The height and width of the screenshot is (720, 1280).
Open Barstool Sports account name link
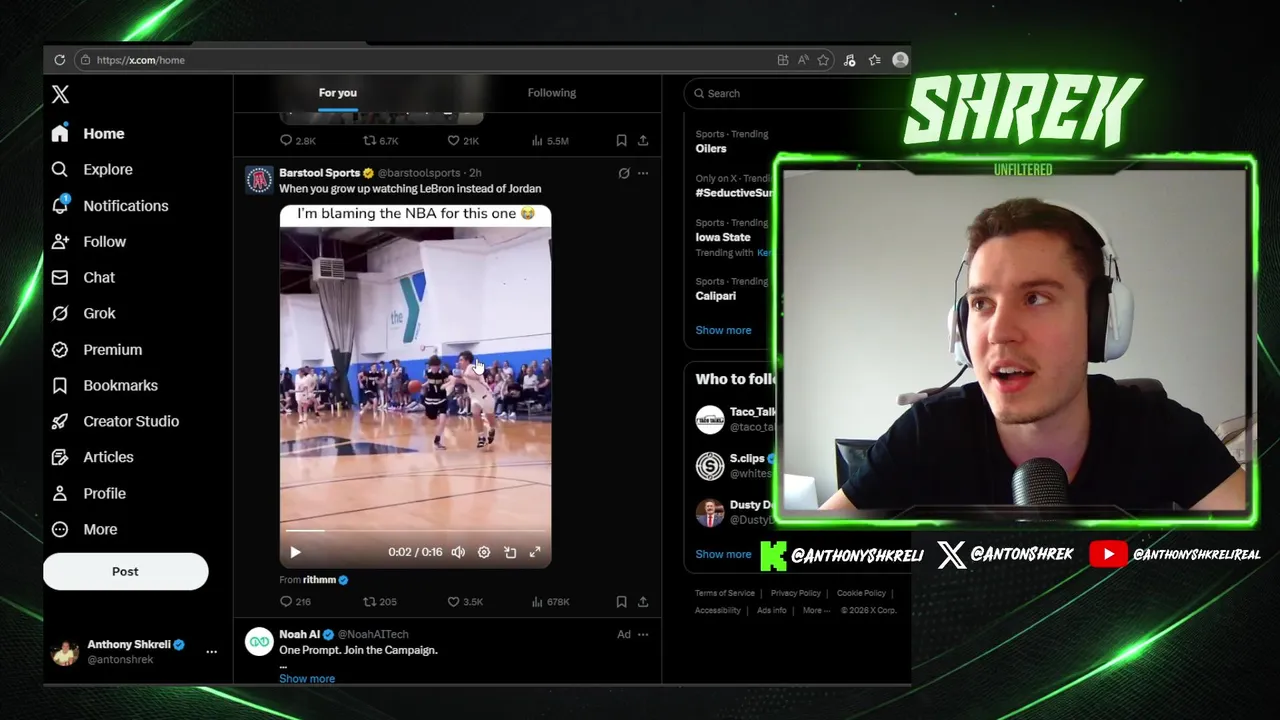click(319, 173)
